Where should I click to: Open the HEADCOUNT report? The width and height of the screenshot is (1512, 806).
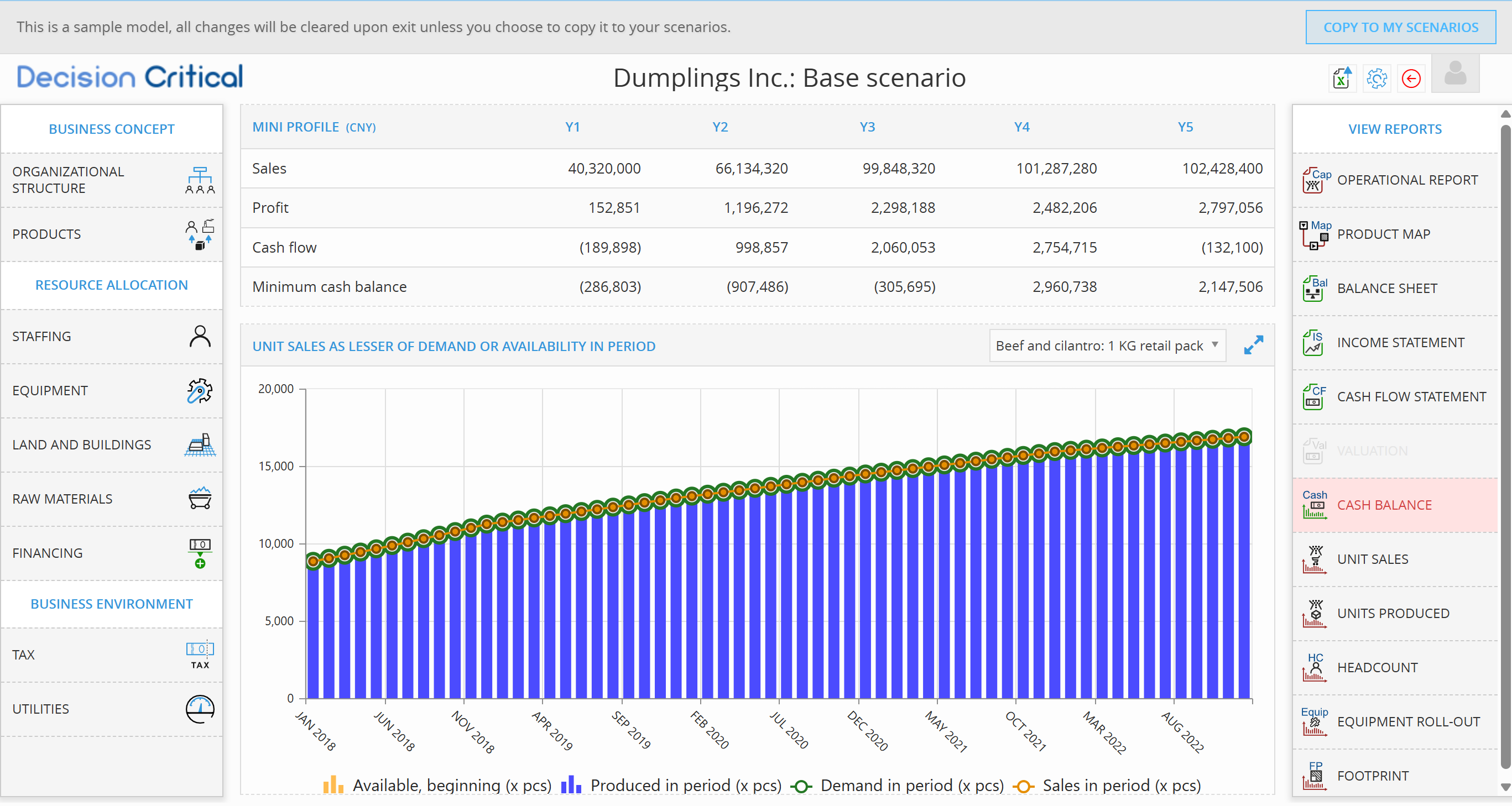coord(1395,668)
